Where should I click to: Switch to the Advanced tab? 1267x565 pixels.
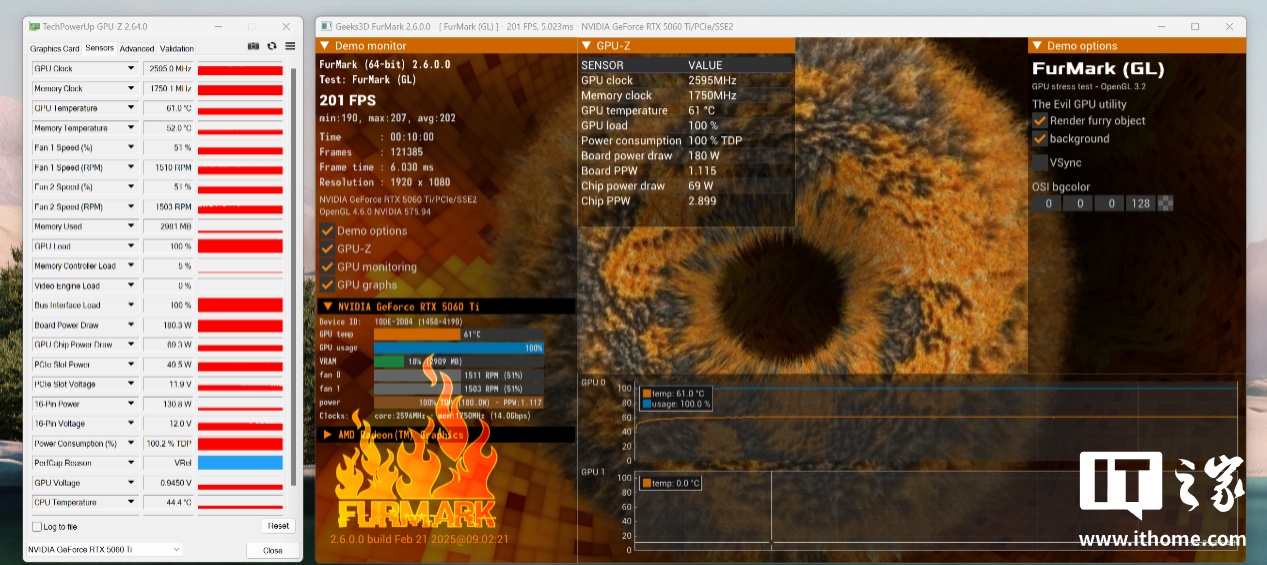pos(137,48)
